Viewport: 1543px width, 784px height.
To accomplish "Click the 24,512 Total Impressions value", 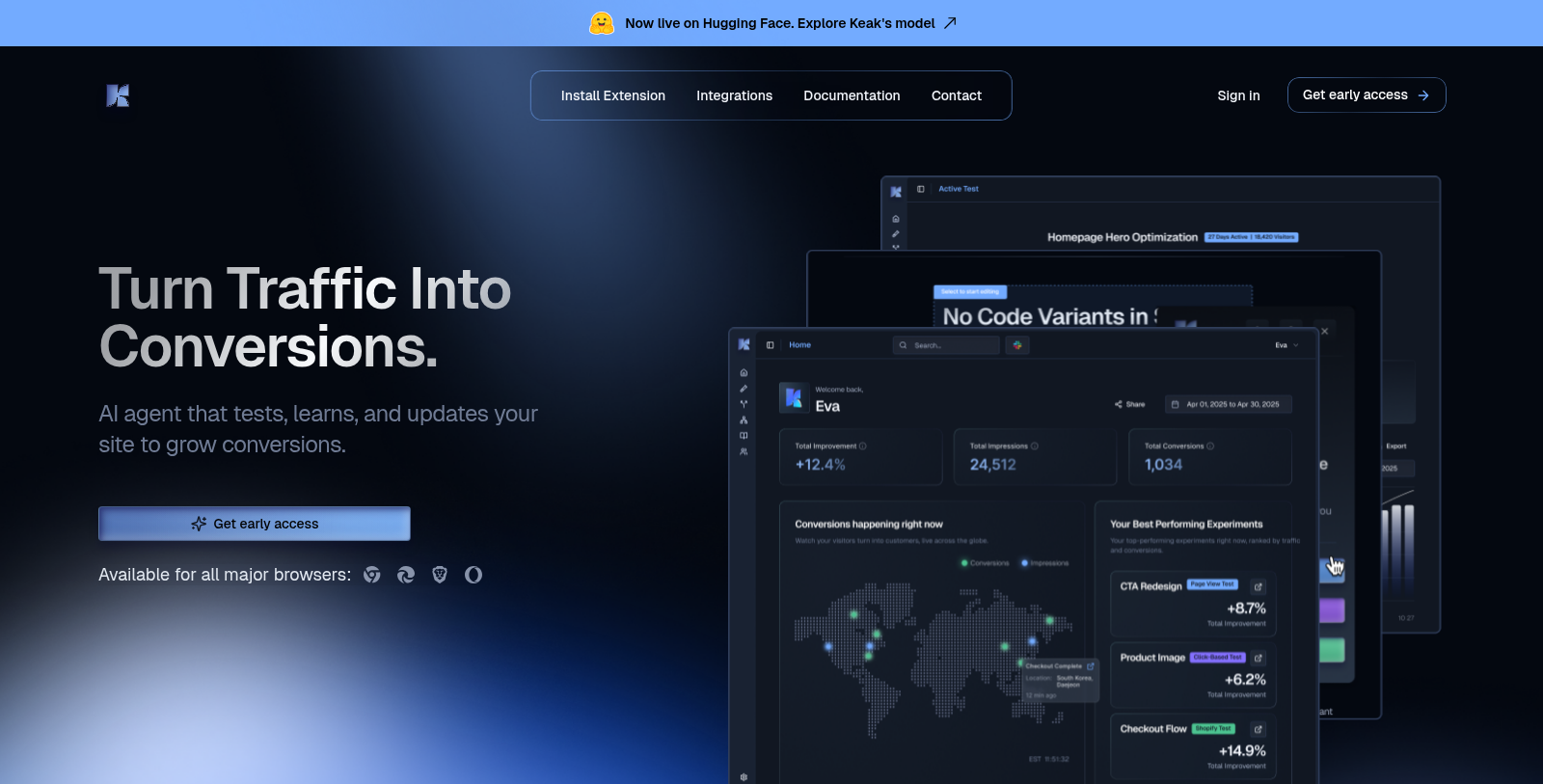I will (x=993, y=465).
